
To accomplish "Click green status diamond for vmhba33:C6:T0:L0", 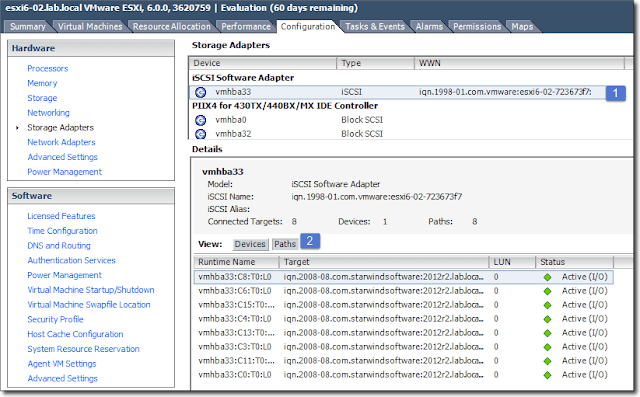I will pyautogui.click(x=547, y=291).
